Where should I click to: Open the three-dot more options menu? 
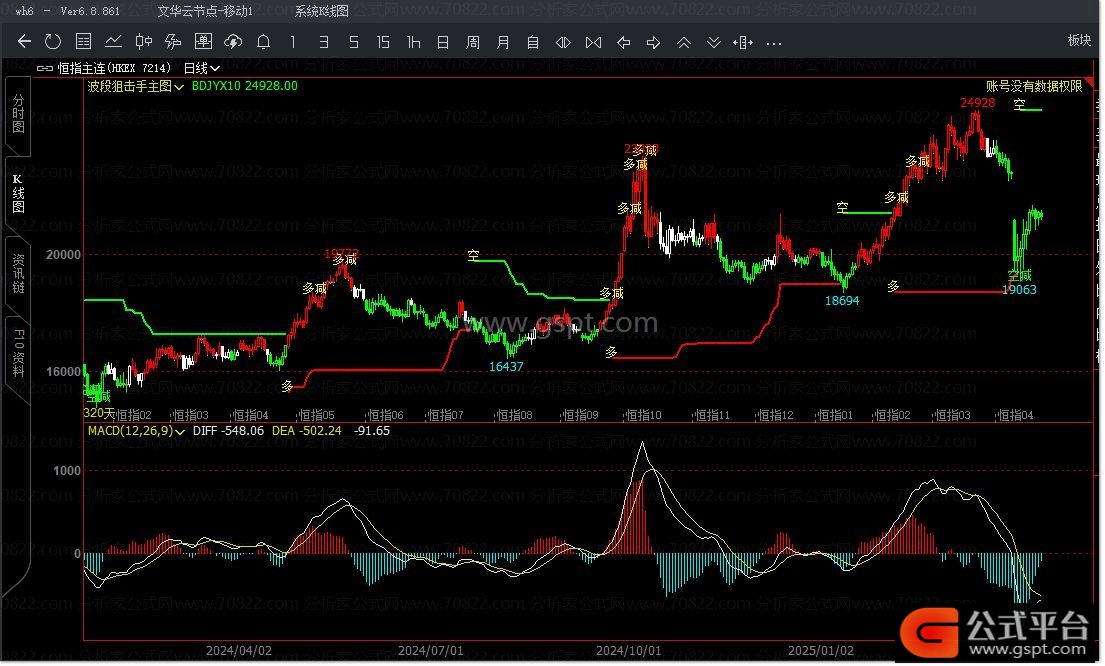(x=773, y=42)
